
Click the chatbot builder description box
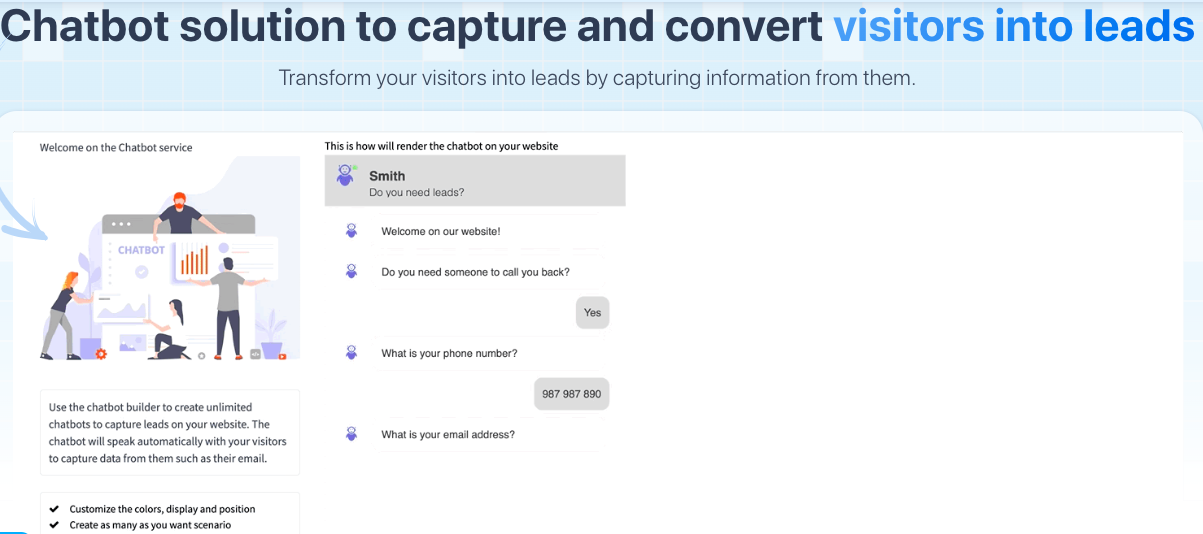pyautogui.click(x=170, y=433)
